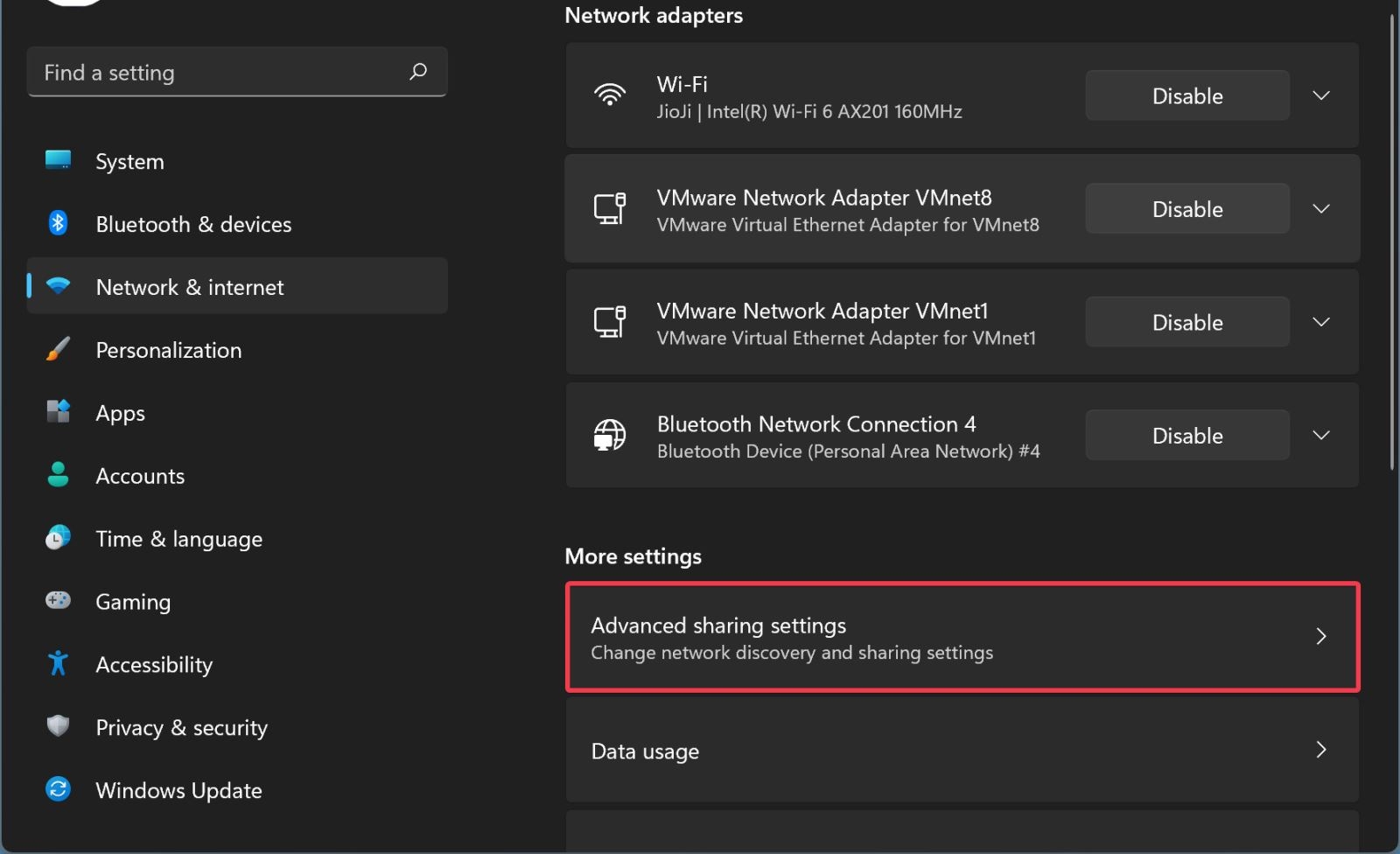
Task: Navigate to Accounts
Action: [x=237, y=476]
